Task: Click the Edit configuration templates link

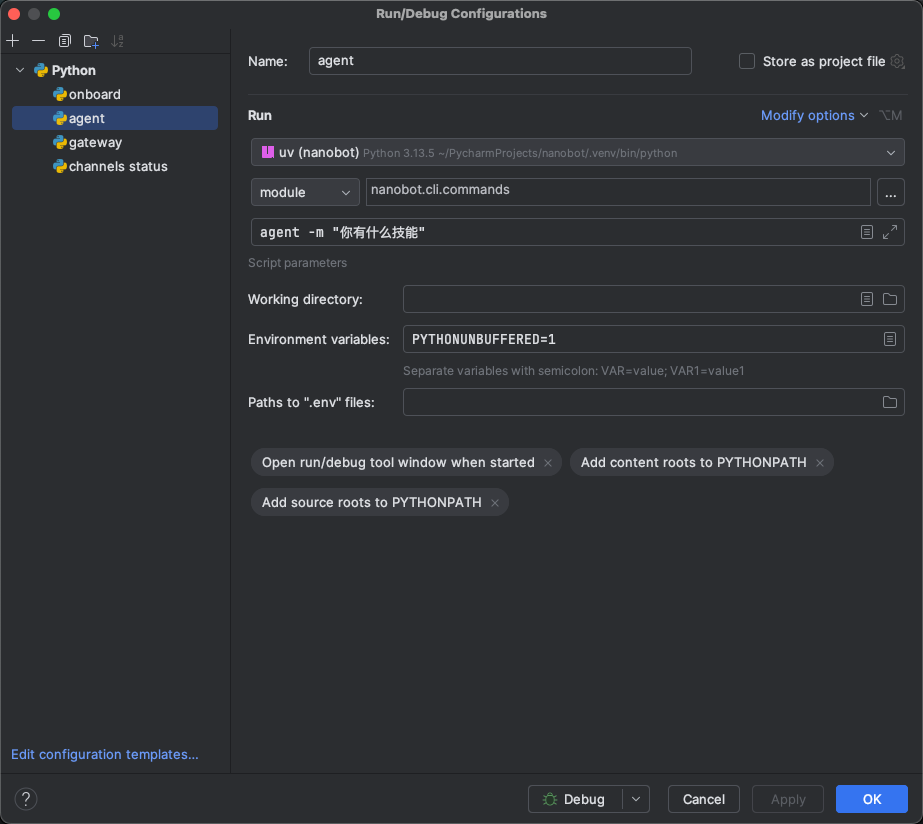Action: 105,754
